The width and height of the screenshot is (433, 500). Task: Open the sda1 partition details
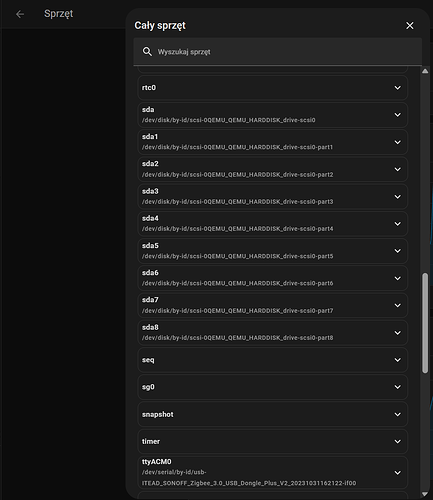[273, 142]
